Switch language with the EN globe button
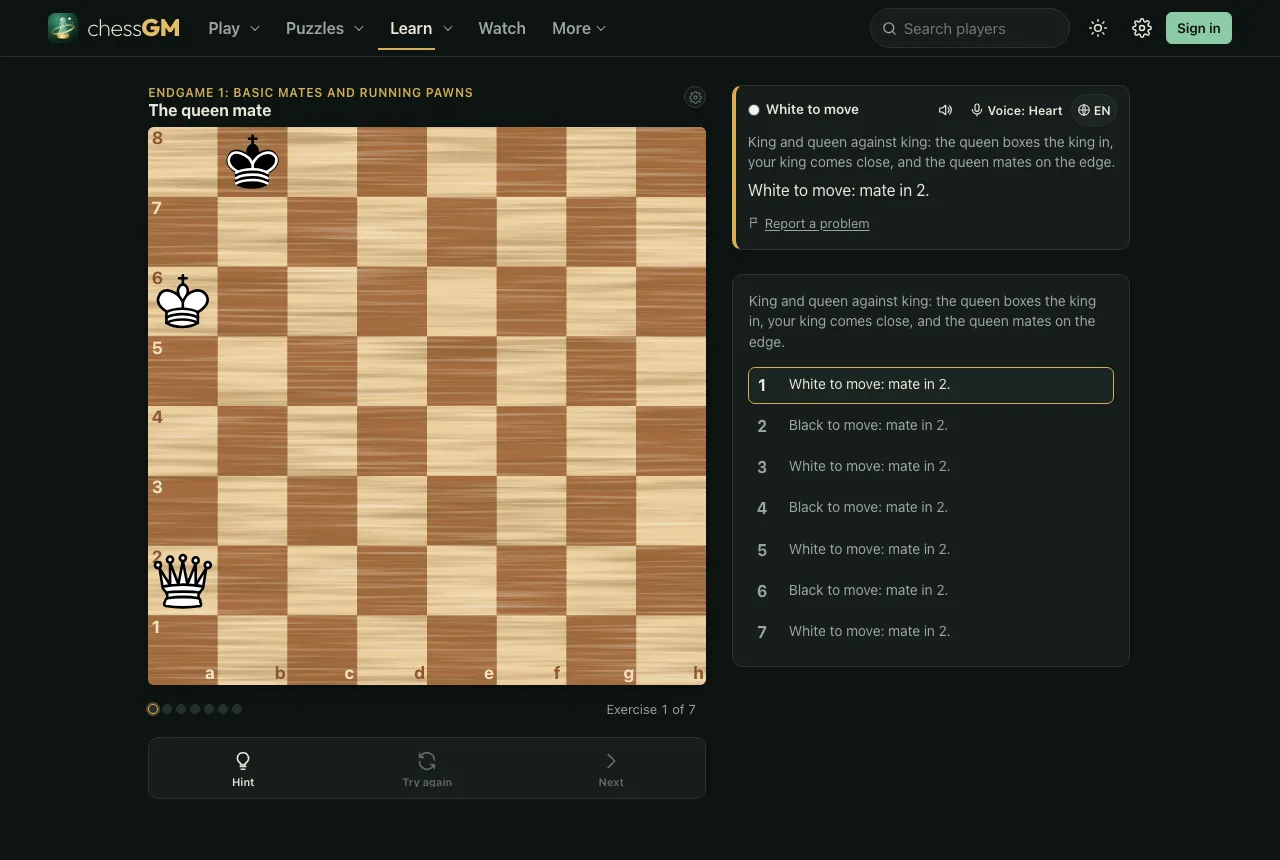This screenshot has height=860, width=1280. [x=1094, y=110]
